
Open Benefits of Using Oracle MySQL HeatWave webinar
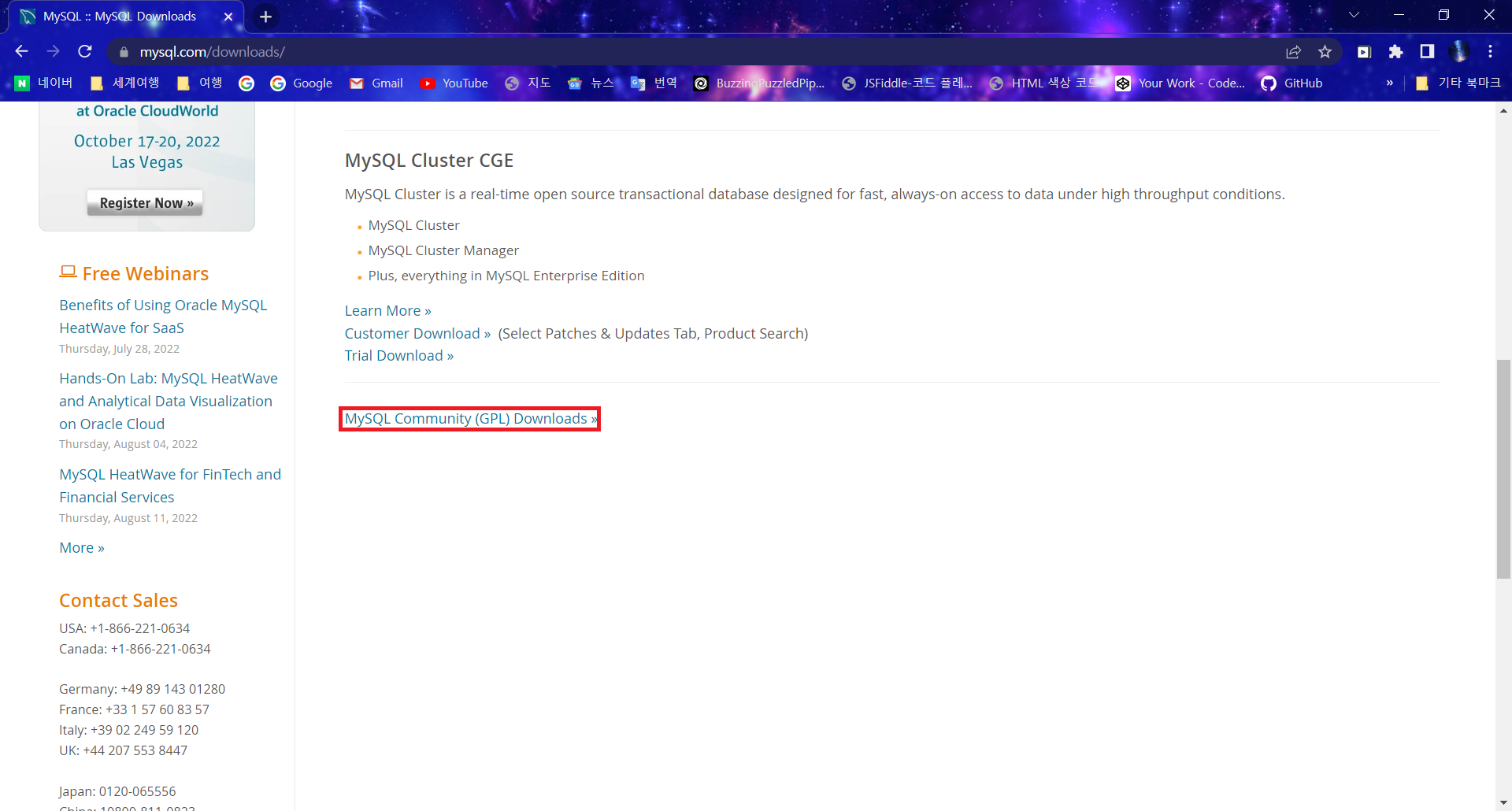pos(163,316)
